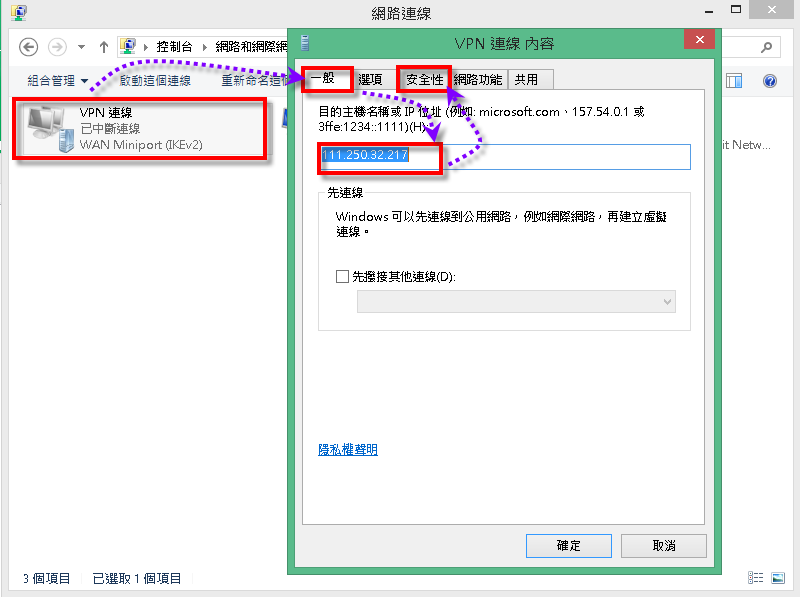Expand the recent locations dropdown arrow
This screenshot has height=597, width=800.
coord(80,47)
